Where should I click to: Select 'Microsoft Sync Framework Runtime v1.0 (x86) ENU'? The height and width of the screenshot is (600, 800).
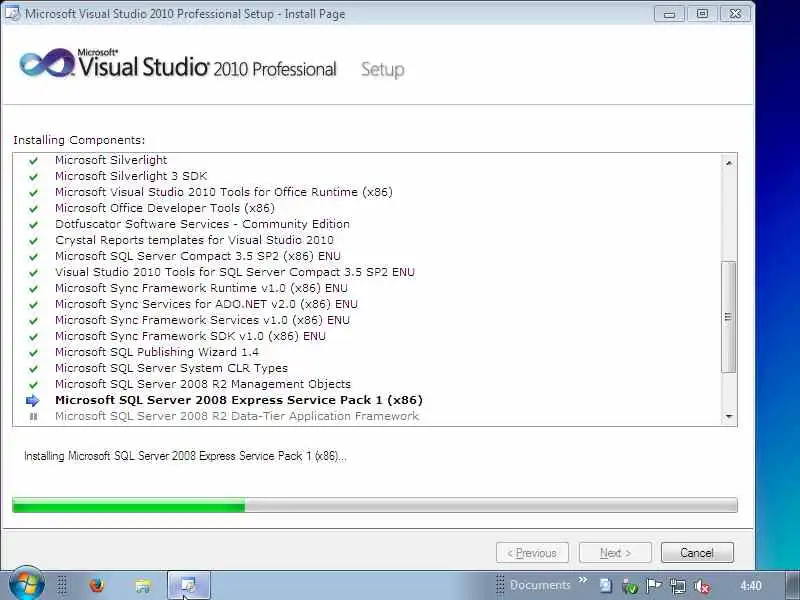[x=202, y=288]
